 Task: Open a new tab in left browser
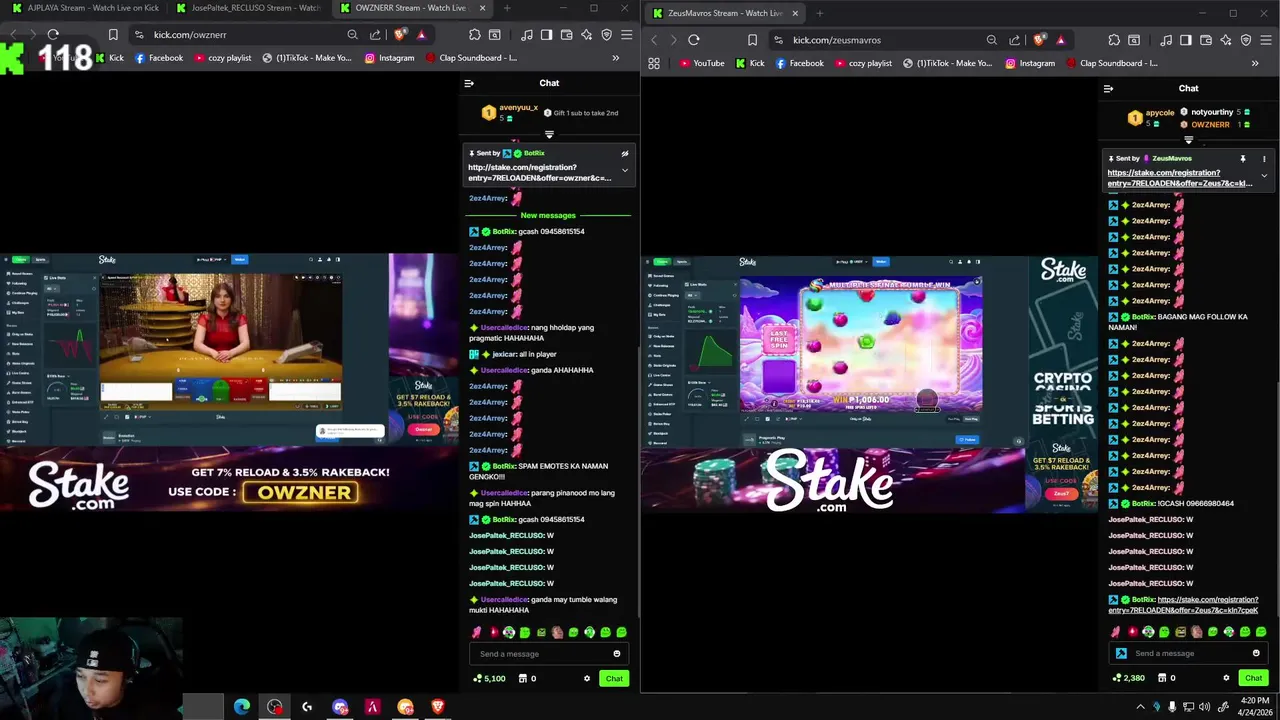tap(506, 8)
